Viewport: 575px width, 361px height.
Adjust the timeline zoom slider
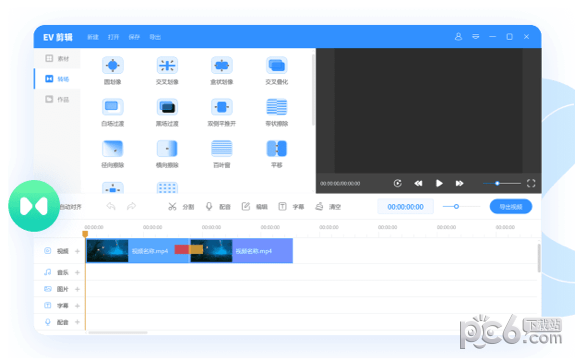[x=461, y=207]
